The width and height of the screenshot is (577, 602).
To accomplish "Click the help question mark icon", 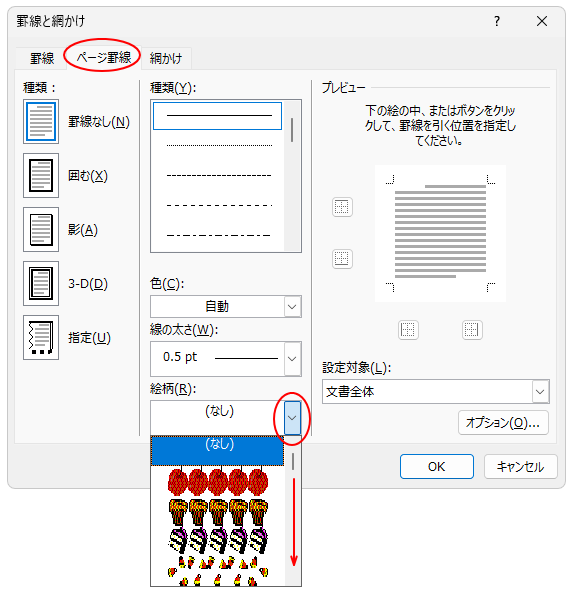I will (x=497, y=21).
